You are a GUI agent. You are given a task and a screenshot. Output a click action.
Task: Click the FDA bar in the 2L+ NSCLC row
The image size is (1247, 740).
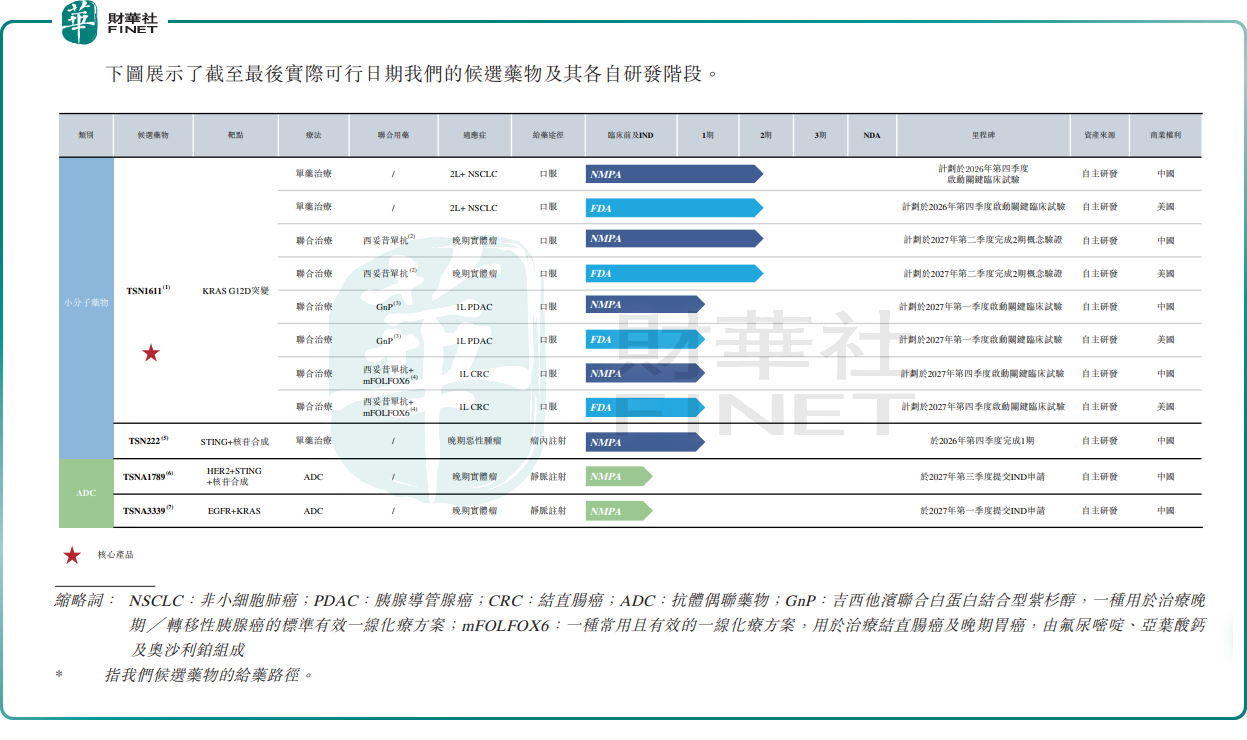pos(674,207)
